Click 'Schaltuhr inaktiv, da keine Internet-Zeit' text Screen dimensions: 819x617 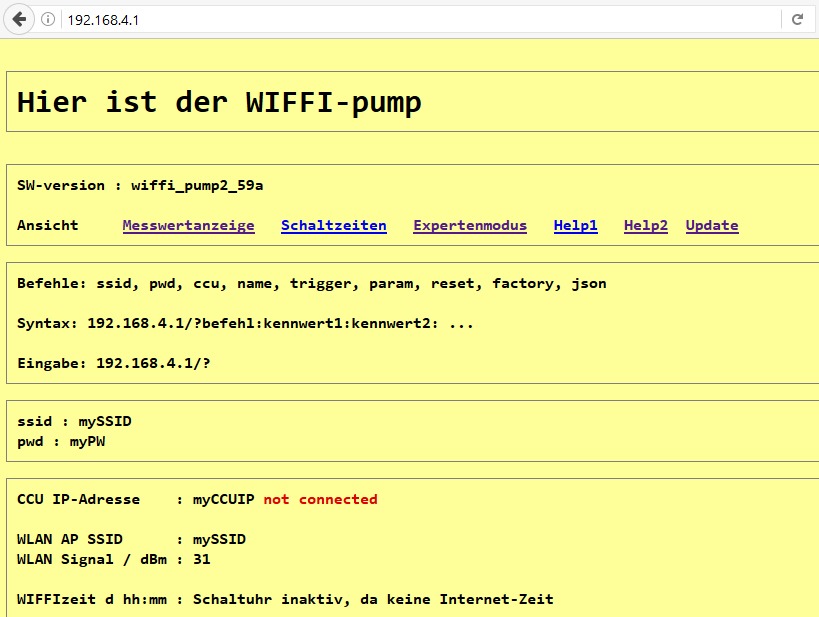pyautogui.click(x=373, y=599)
